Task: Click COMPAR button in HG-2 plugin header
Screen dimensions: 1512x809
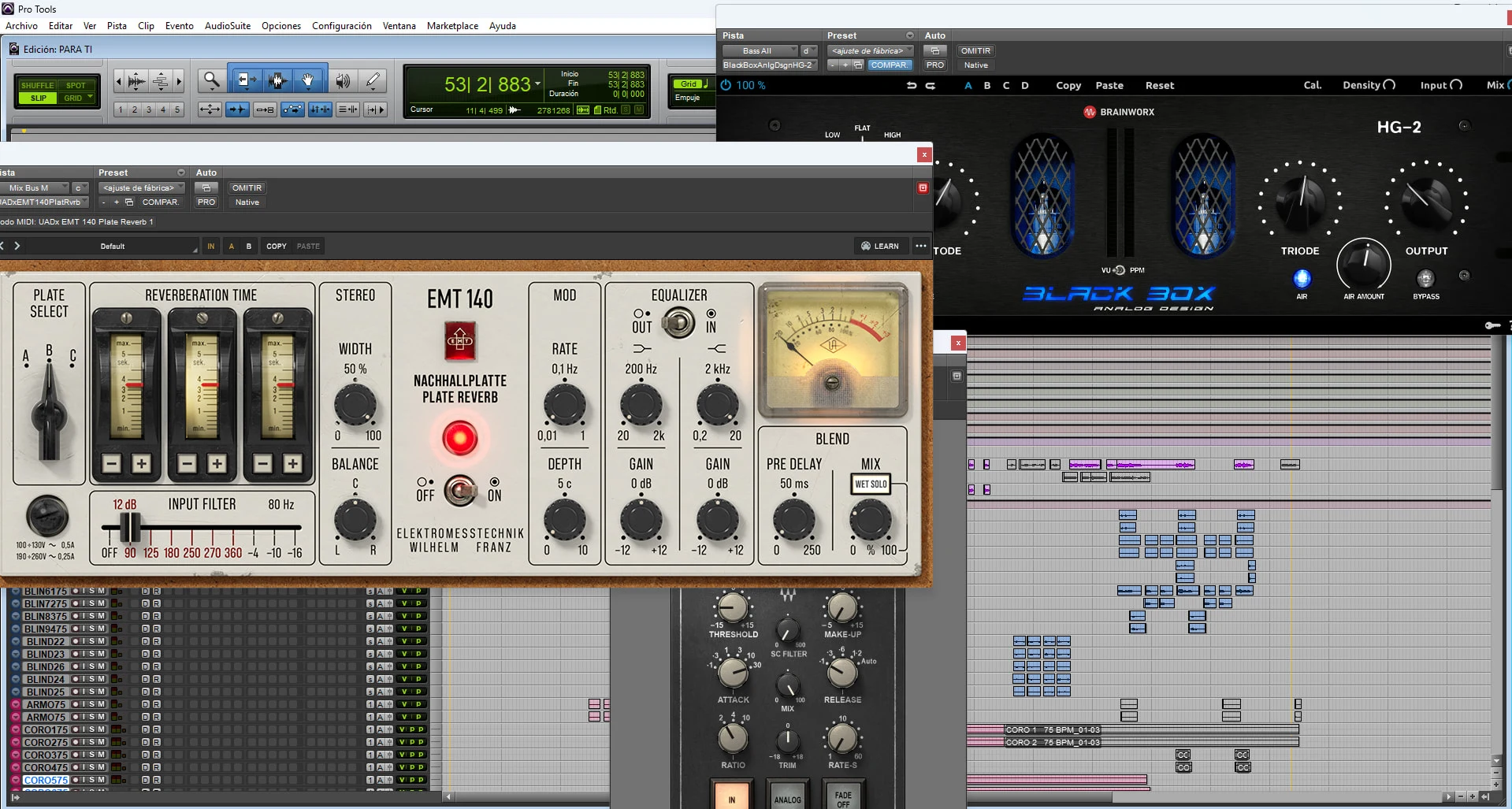Action: point(889,65)
